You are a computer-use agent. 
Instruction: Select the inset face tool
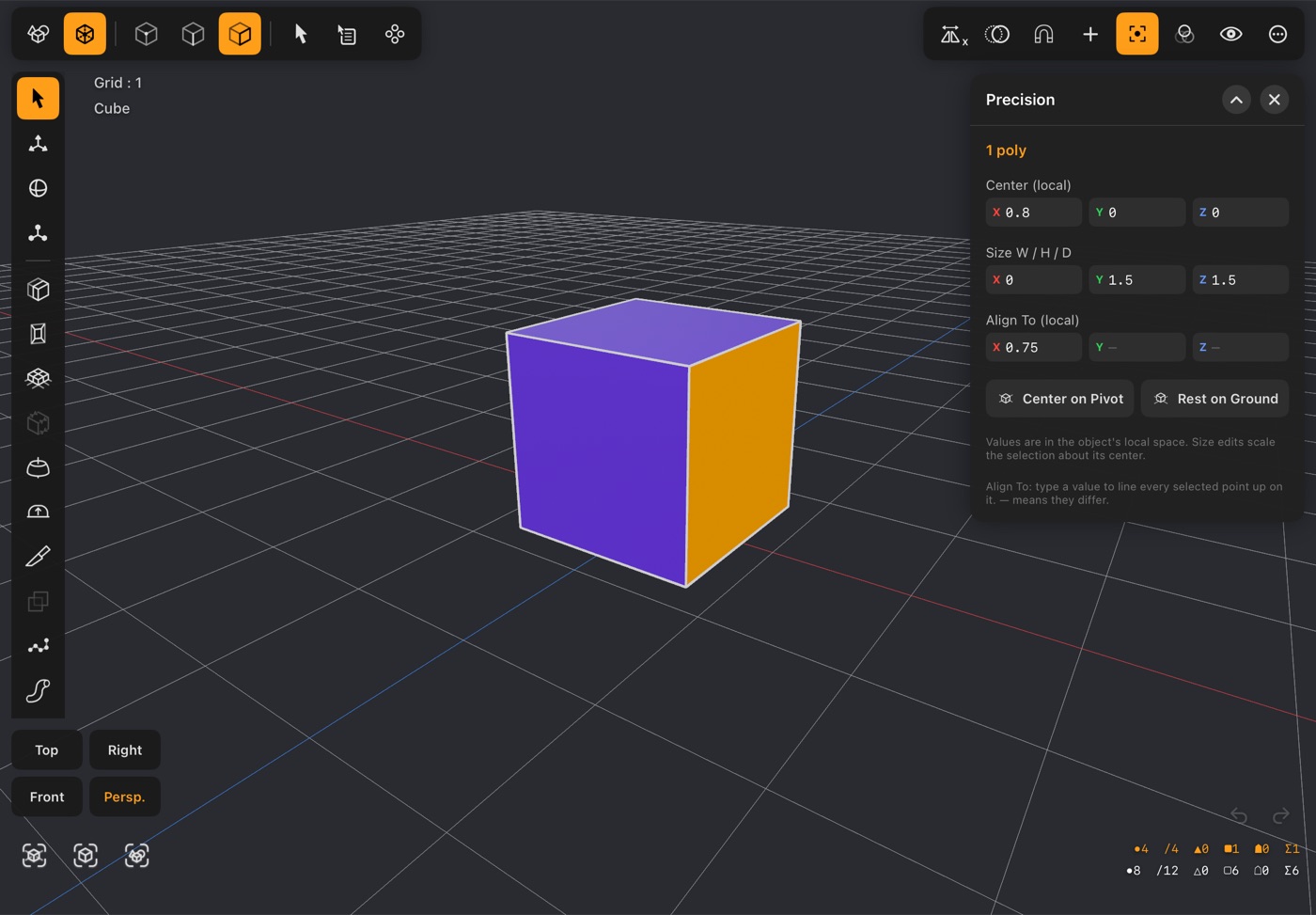[x=38, y=334]
